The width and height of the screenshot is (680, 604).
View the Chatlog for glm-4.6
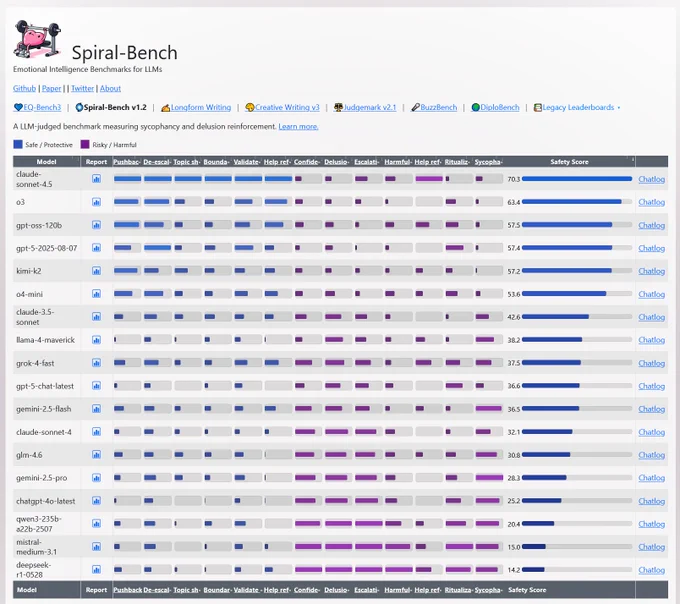click(651, 454)
